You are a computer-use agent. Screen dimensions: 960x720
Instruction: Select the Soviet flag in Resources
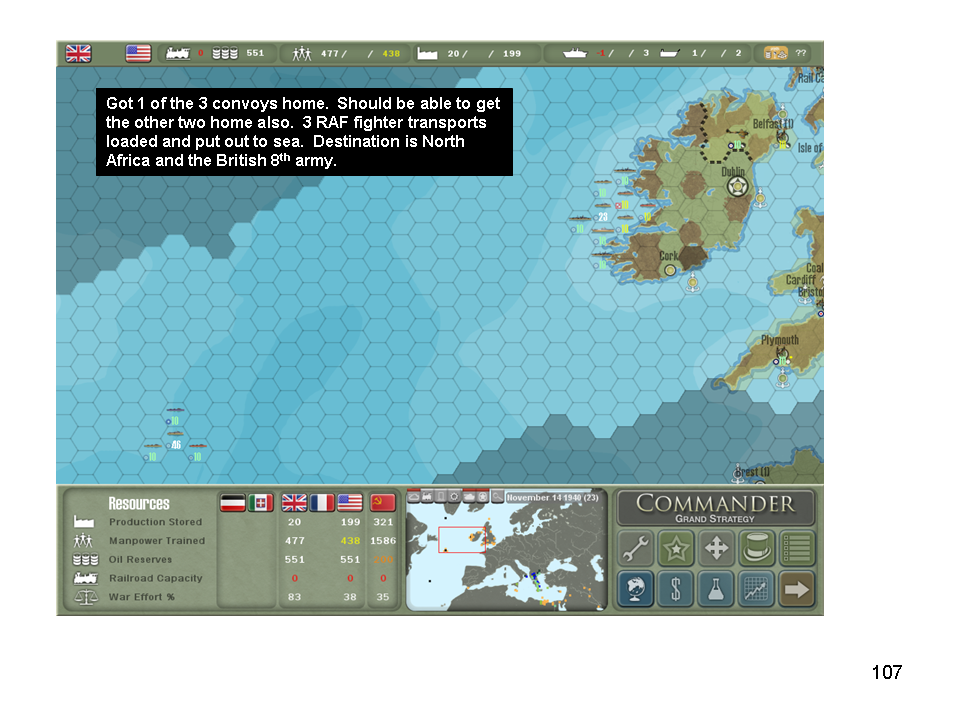pos(383,502)
